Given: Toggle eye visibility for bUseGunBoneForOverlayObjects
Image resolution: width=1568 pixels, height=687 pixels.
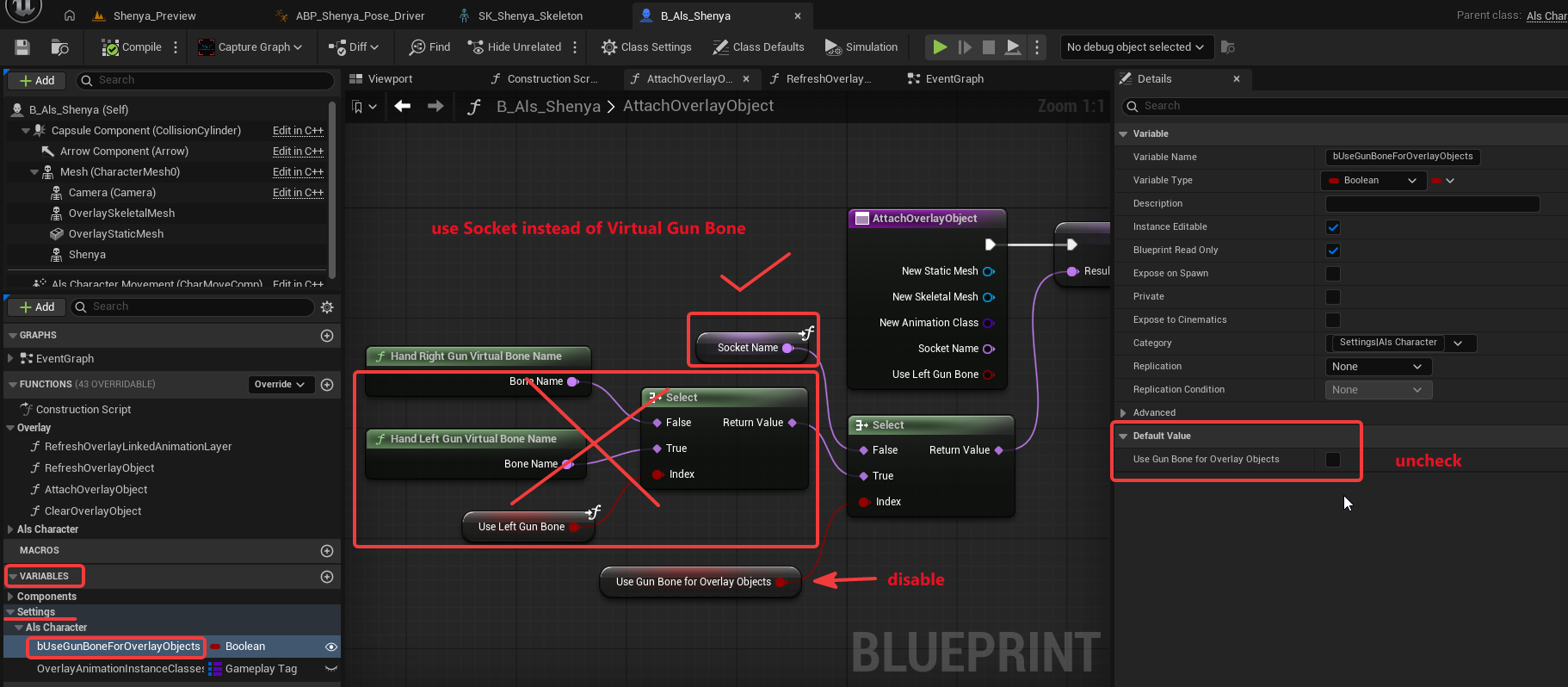Looking at the screenshot, I should [x=330, y=647].
